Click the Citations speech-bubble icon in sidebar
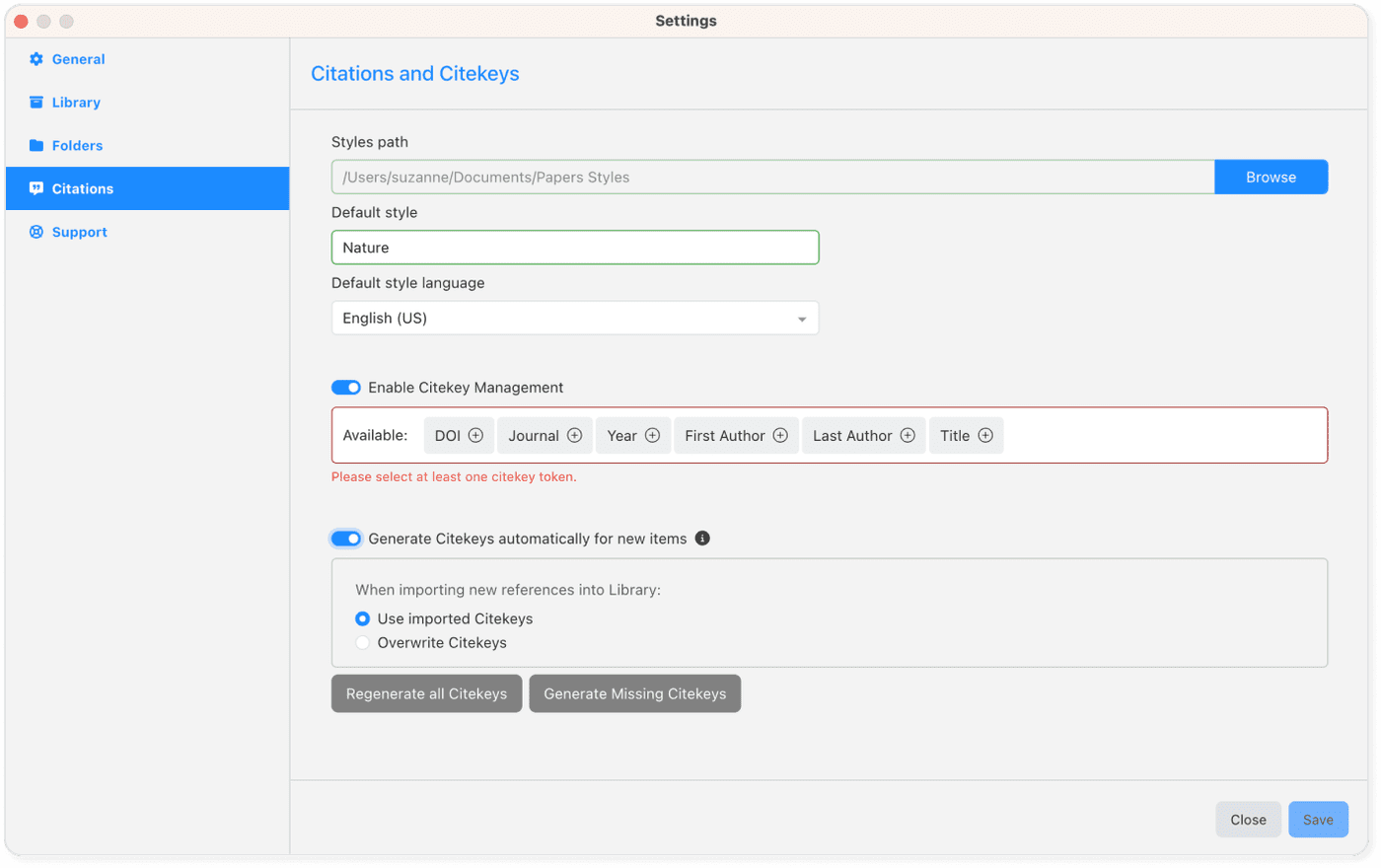1381x868 pixels. pyautogui.click(x=36, y=188)
